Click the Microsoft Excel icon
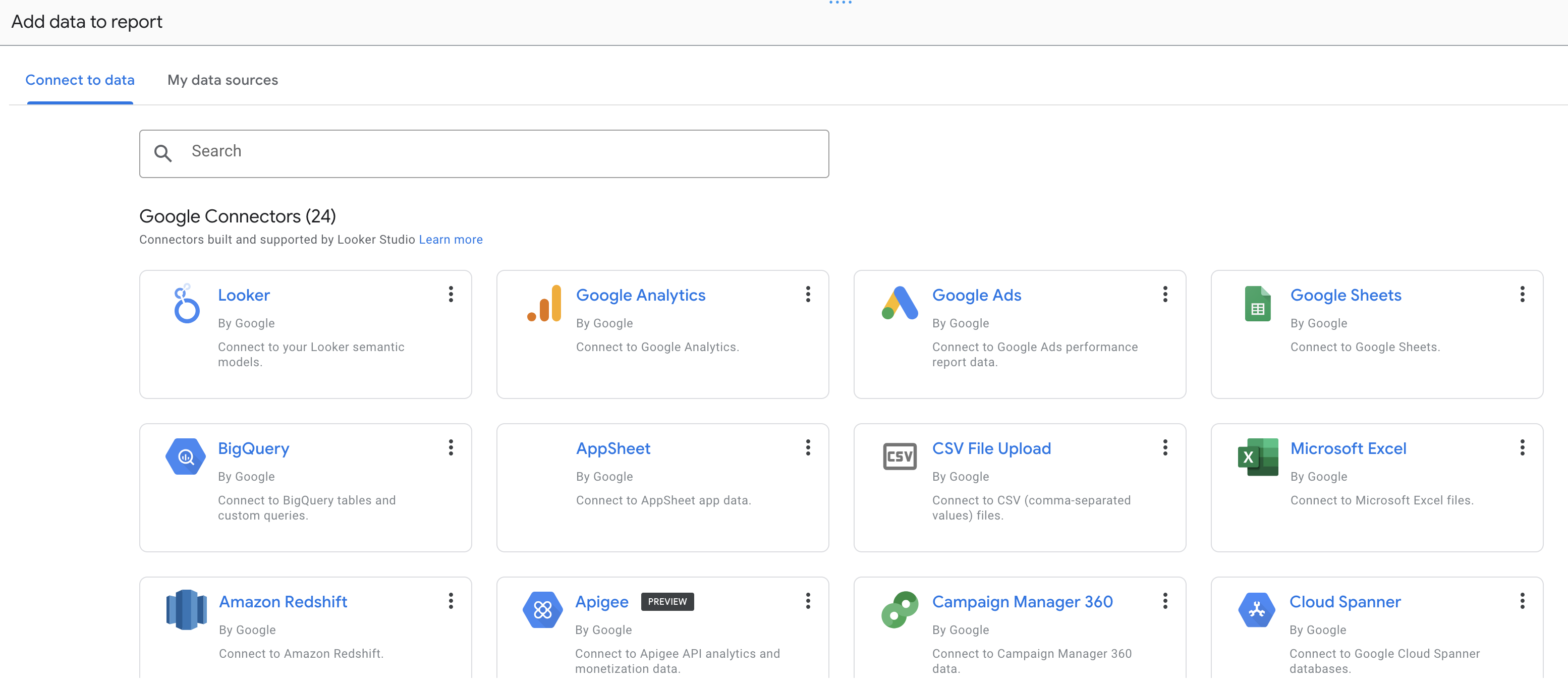The height and width of the screenshot is (686, 1568). [1258, 456]
